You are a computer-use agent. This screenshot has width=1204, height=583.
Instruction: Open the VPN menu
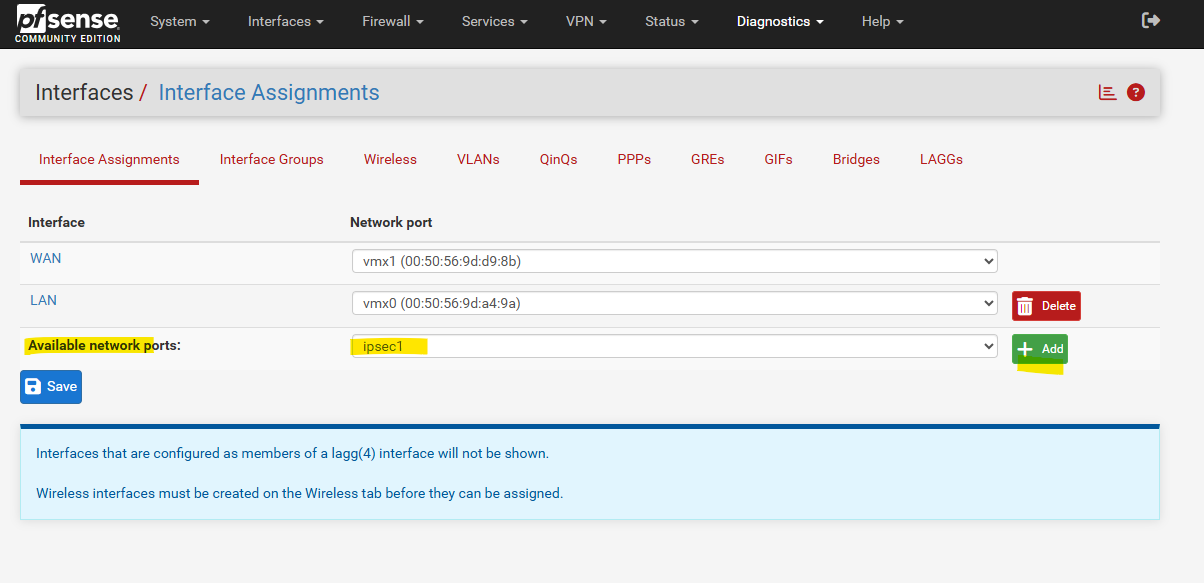[x=586, y=21]
